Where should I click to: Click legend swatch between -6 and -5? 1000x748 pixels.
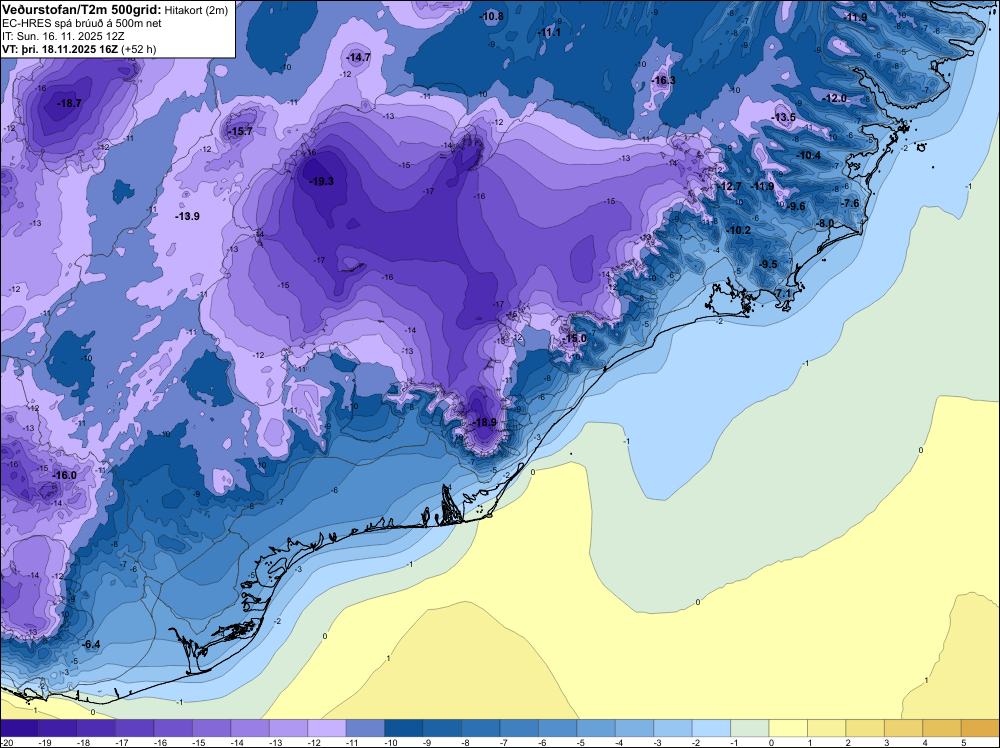(557, 728)
